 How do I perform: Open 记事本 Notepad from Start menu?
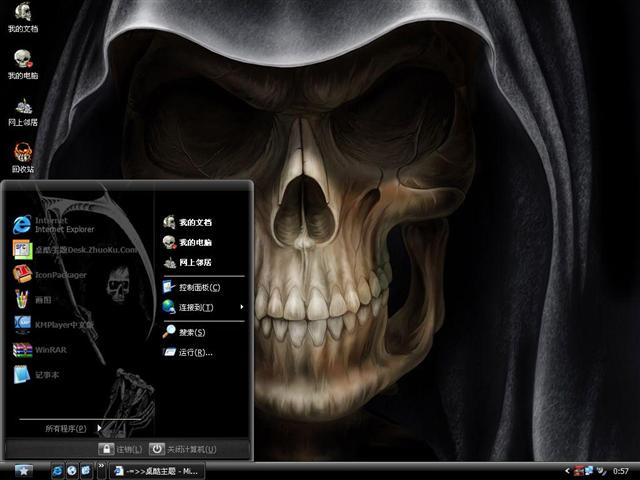47,375
